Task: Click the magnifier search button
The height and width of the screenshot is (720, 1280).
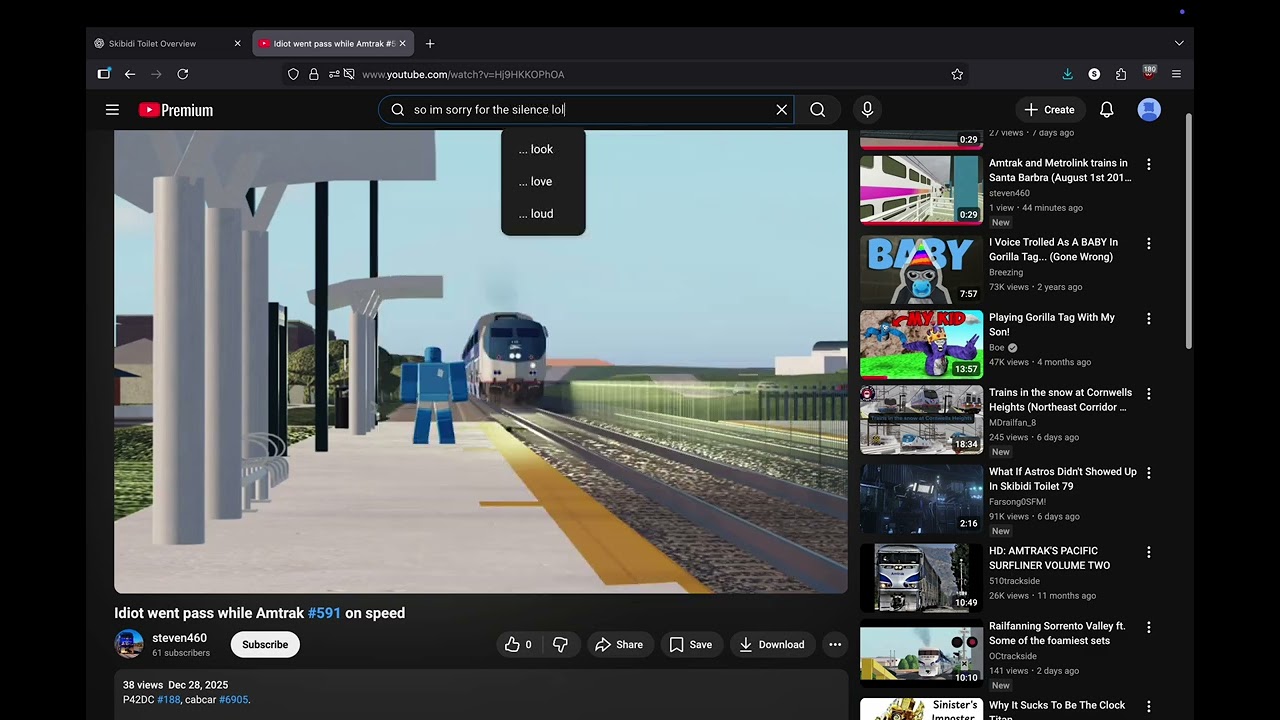Action: (x=818, y=110)
